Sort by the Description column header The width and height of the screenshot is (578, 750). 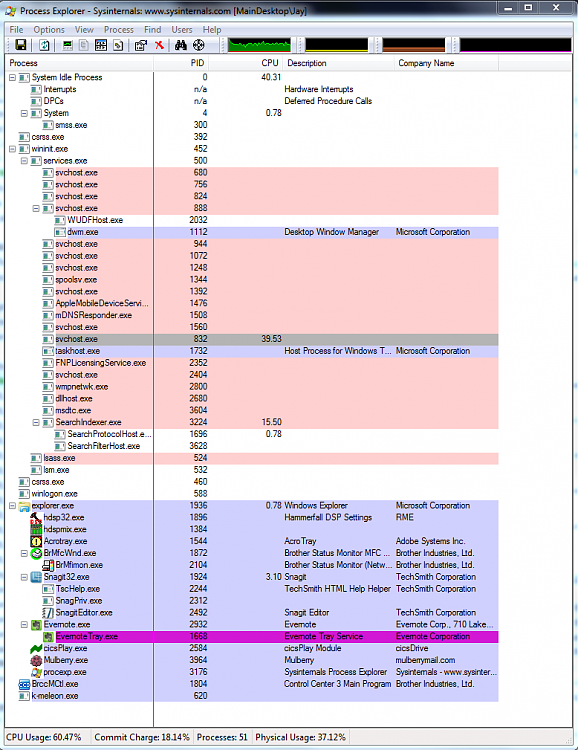pos(338,63)
